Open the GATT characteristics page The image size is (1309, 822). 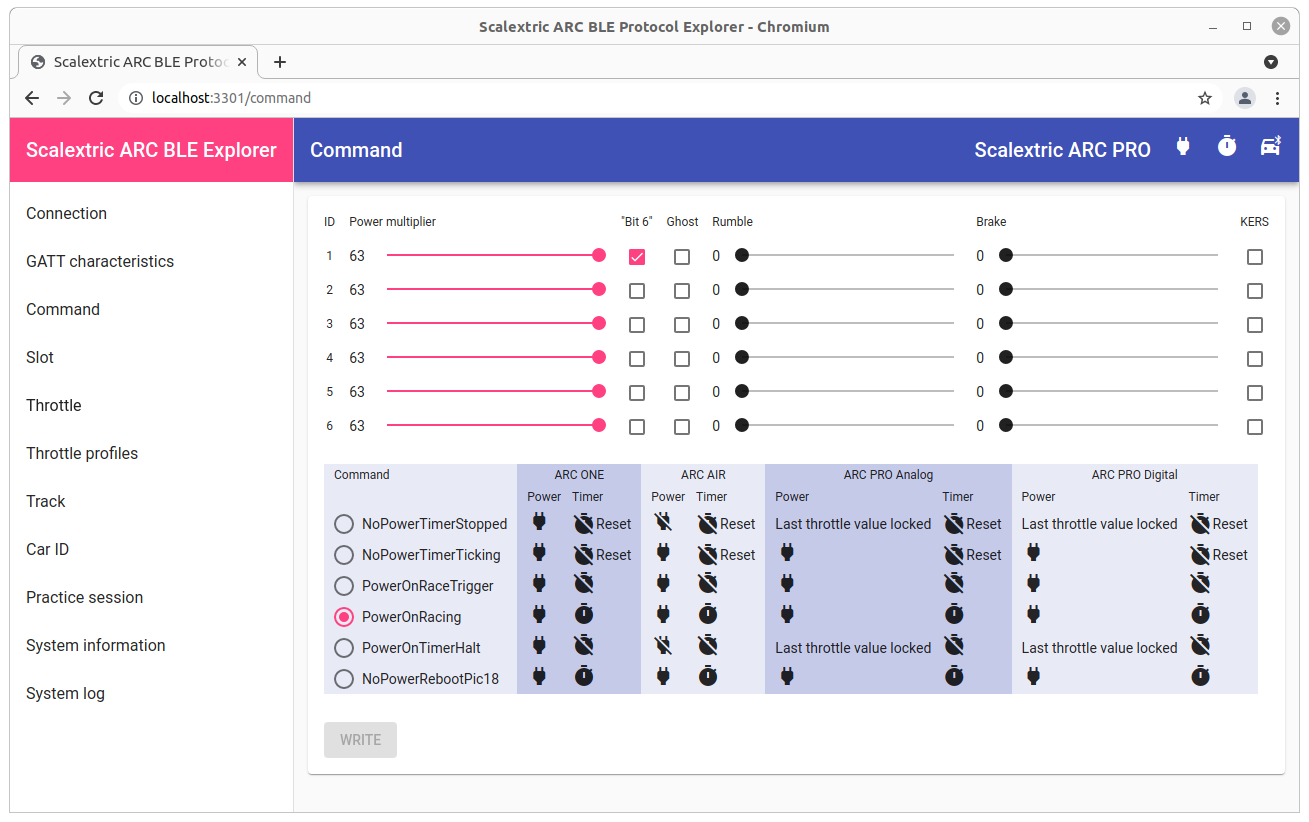pyautogui.click(x=100, y=261)
